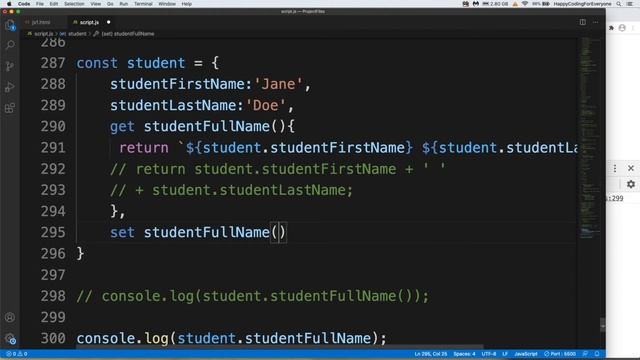Open Notification Center icon in menu bar
Screen dimensions: 640x360
[x=630, y=4]
